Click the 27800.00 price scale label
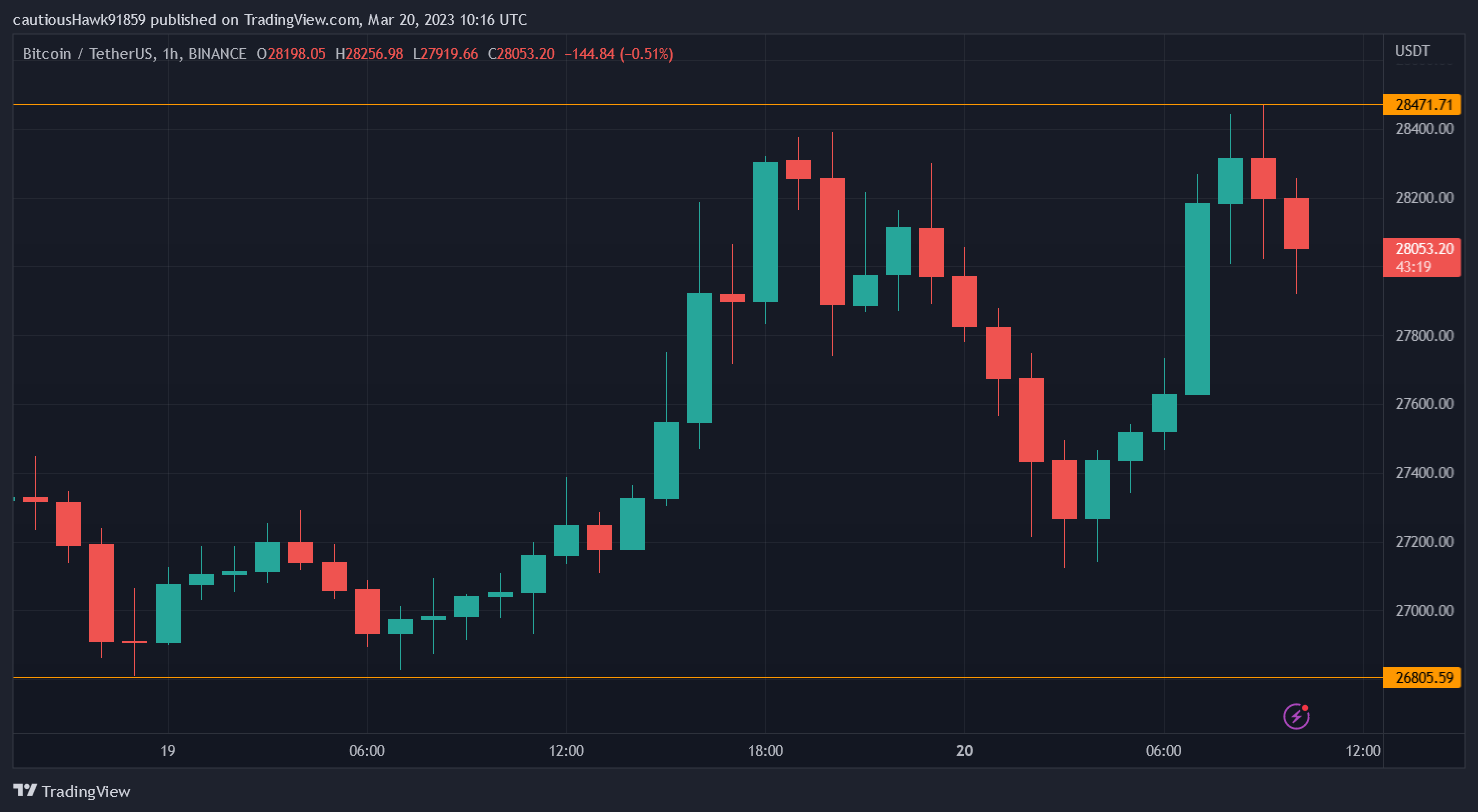The image size is (1478, 812). (x=1424, y=335)
